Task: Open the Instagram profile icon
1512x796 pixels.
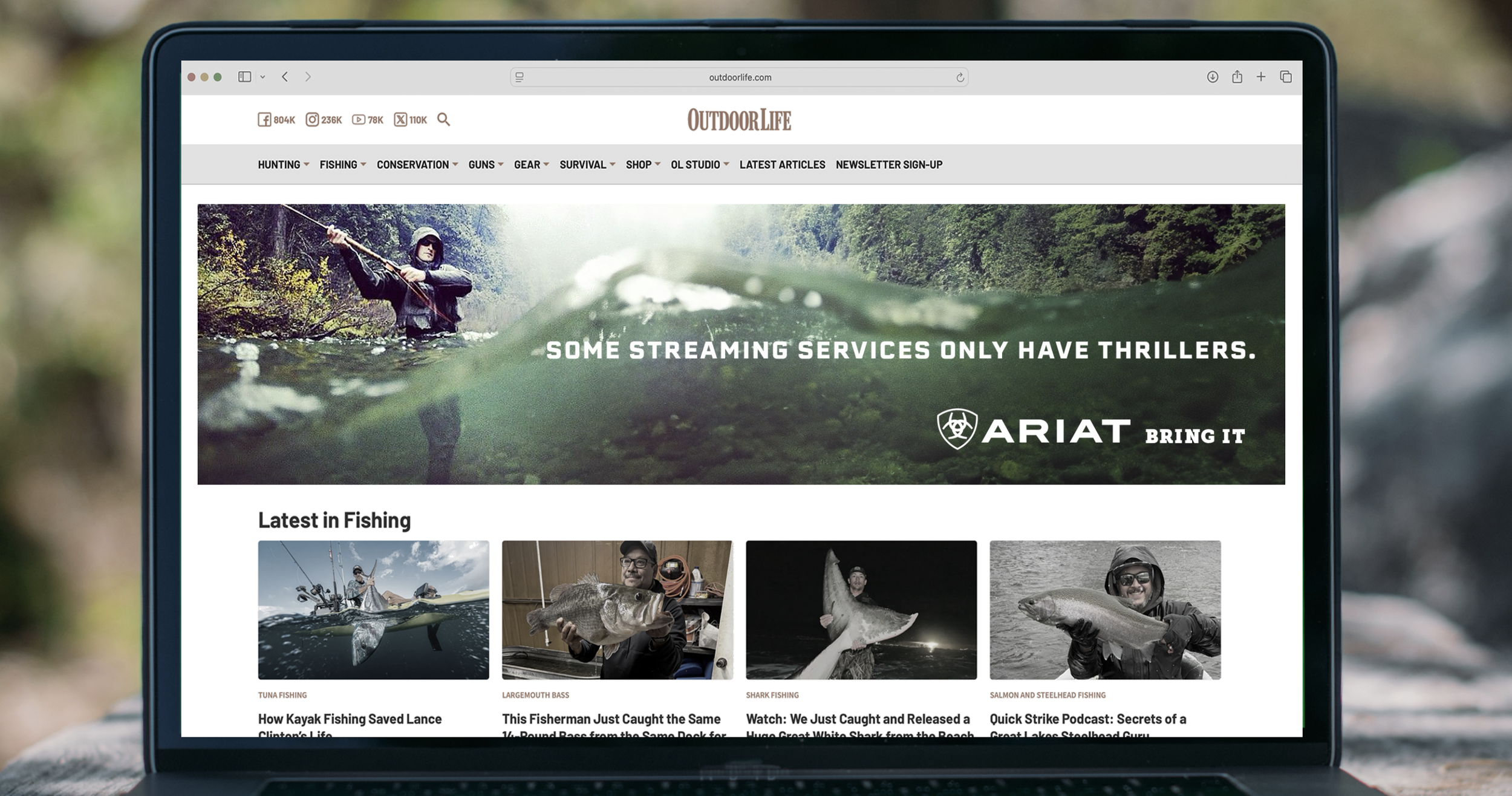Action: click(312, 120)
